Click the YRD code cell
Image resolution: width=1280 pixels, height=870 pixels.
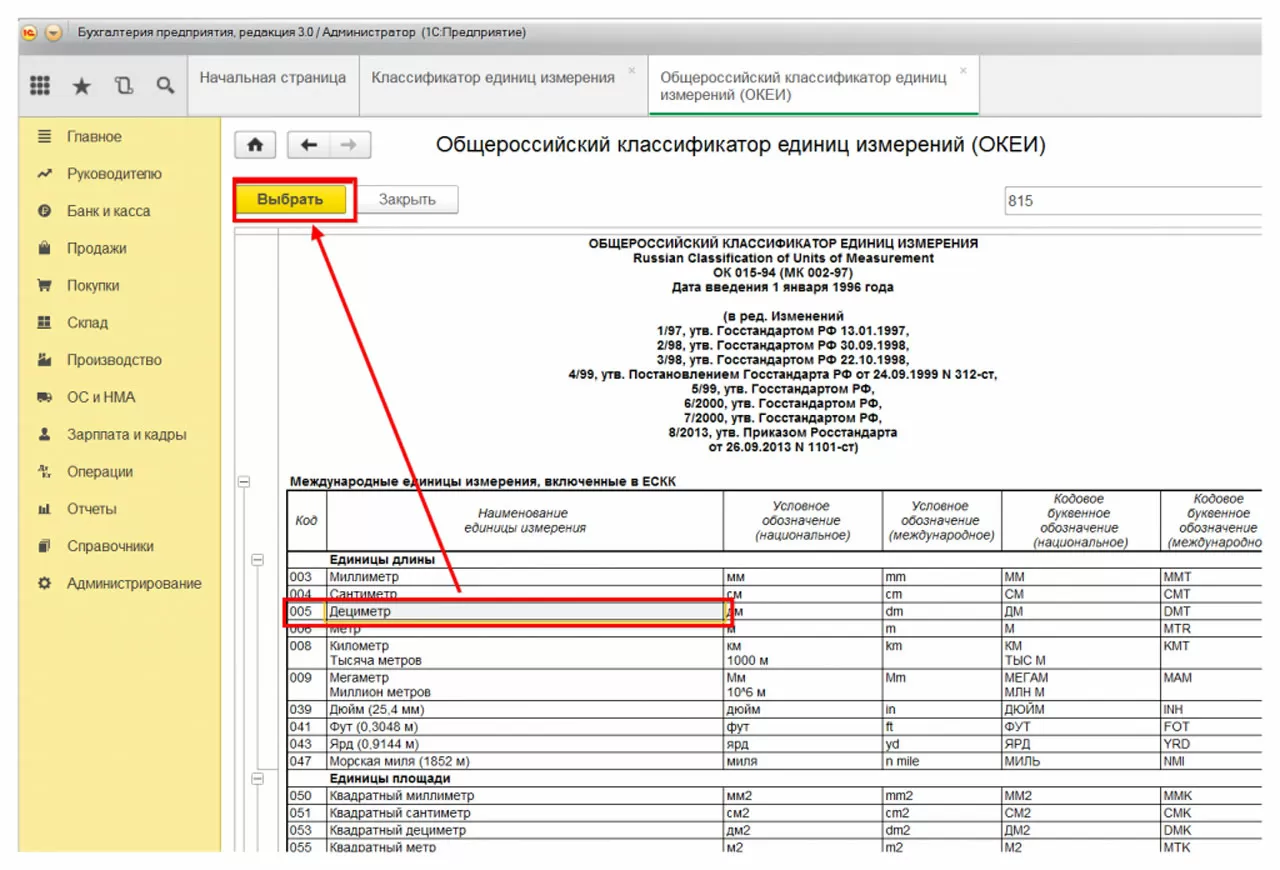click(1211, 744)
